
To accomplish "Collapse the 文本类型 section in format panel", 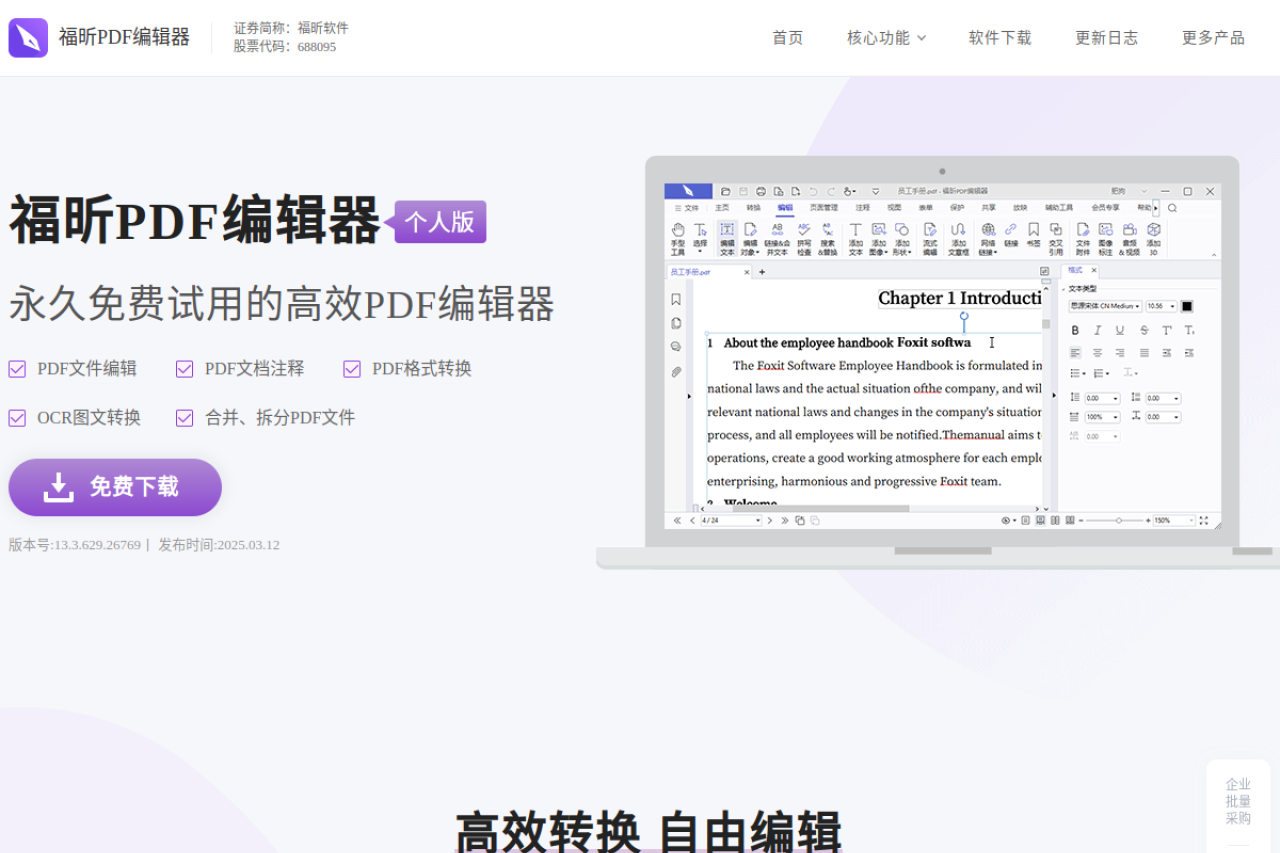I will 1064,289.
